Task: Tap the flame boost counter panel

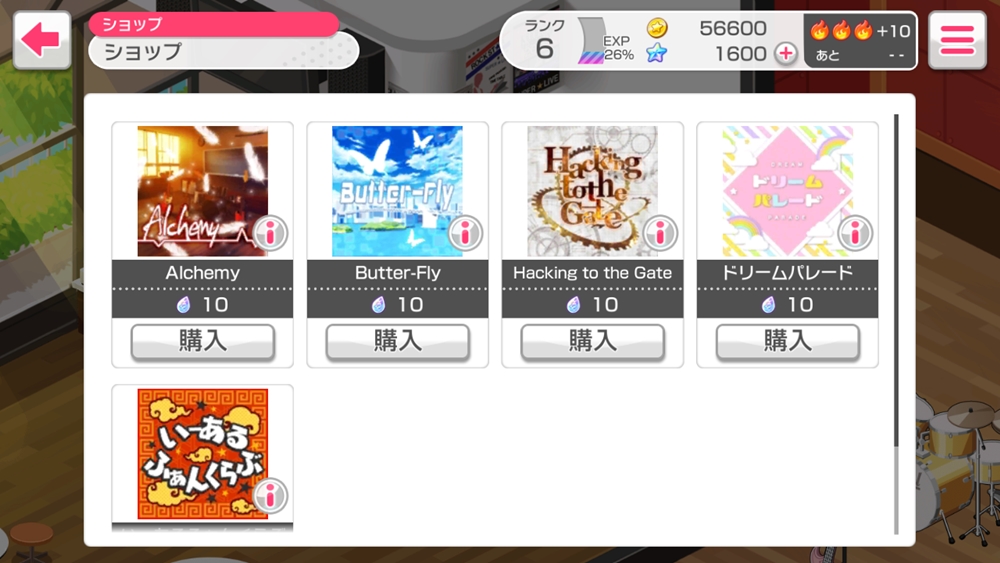Action: tap(860, 41)
